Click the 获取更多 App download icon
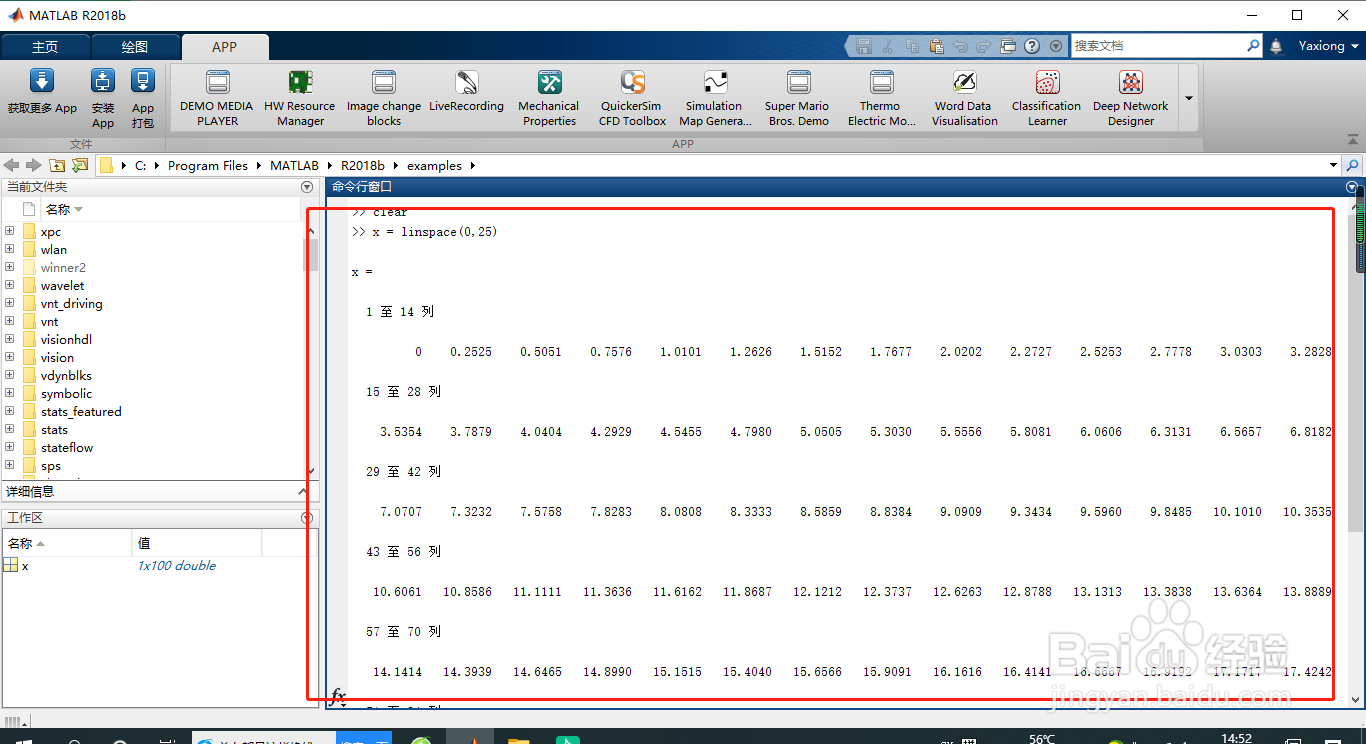Screen dimensions: 1366x744 pyautogui.click(x=42, y=81)
